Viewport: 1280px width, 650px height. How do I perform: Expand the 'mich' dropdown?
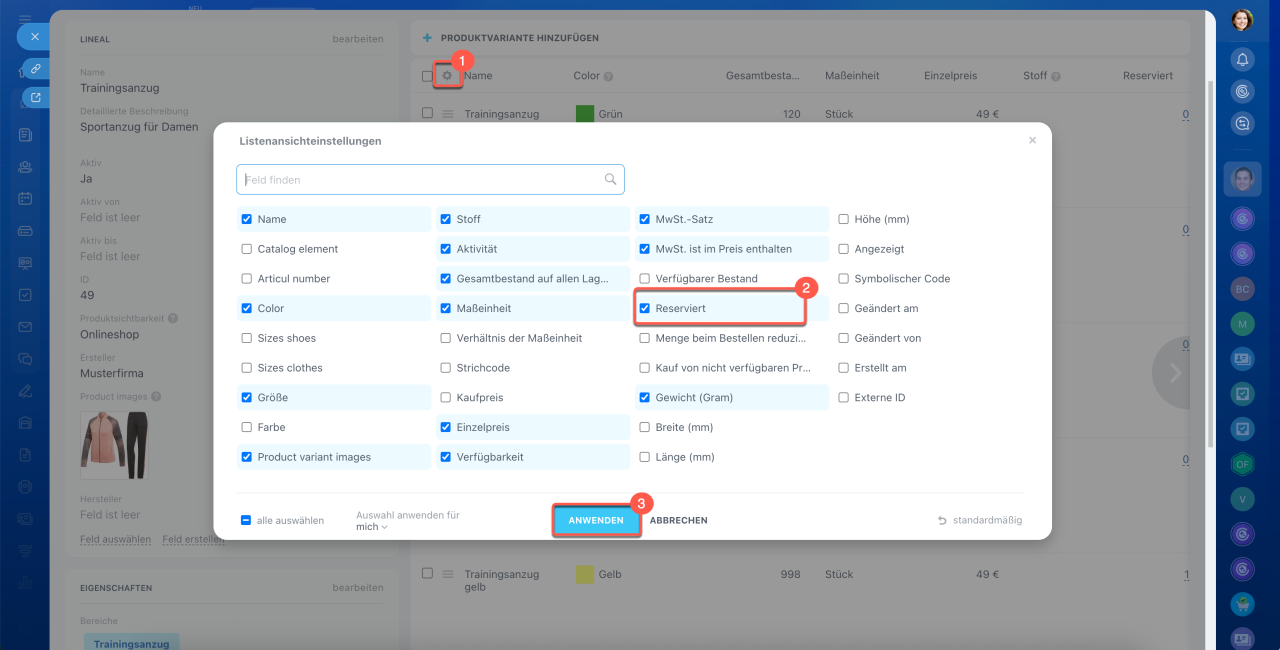point(372,527)
